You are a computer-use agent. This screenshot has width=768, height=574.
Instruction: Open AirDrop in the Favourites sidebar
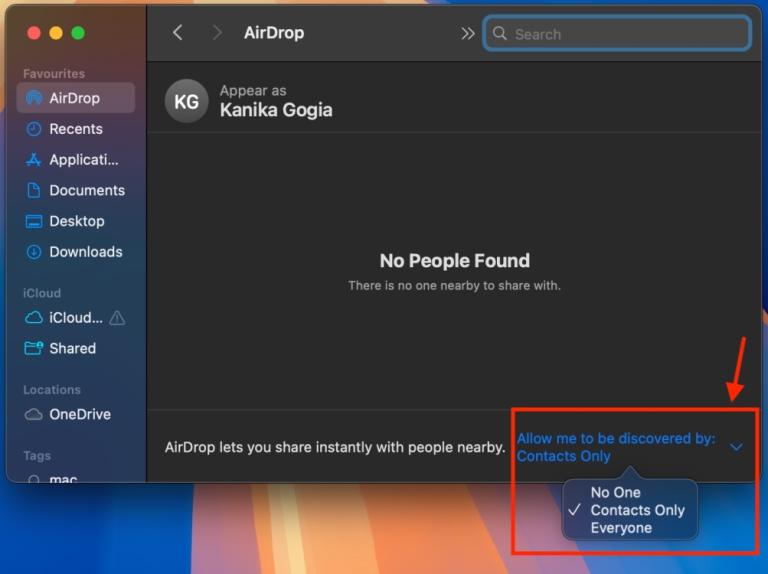point(75,98)
